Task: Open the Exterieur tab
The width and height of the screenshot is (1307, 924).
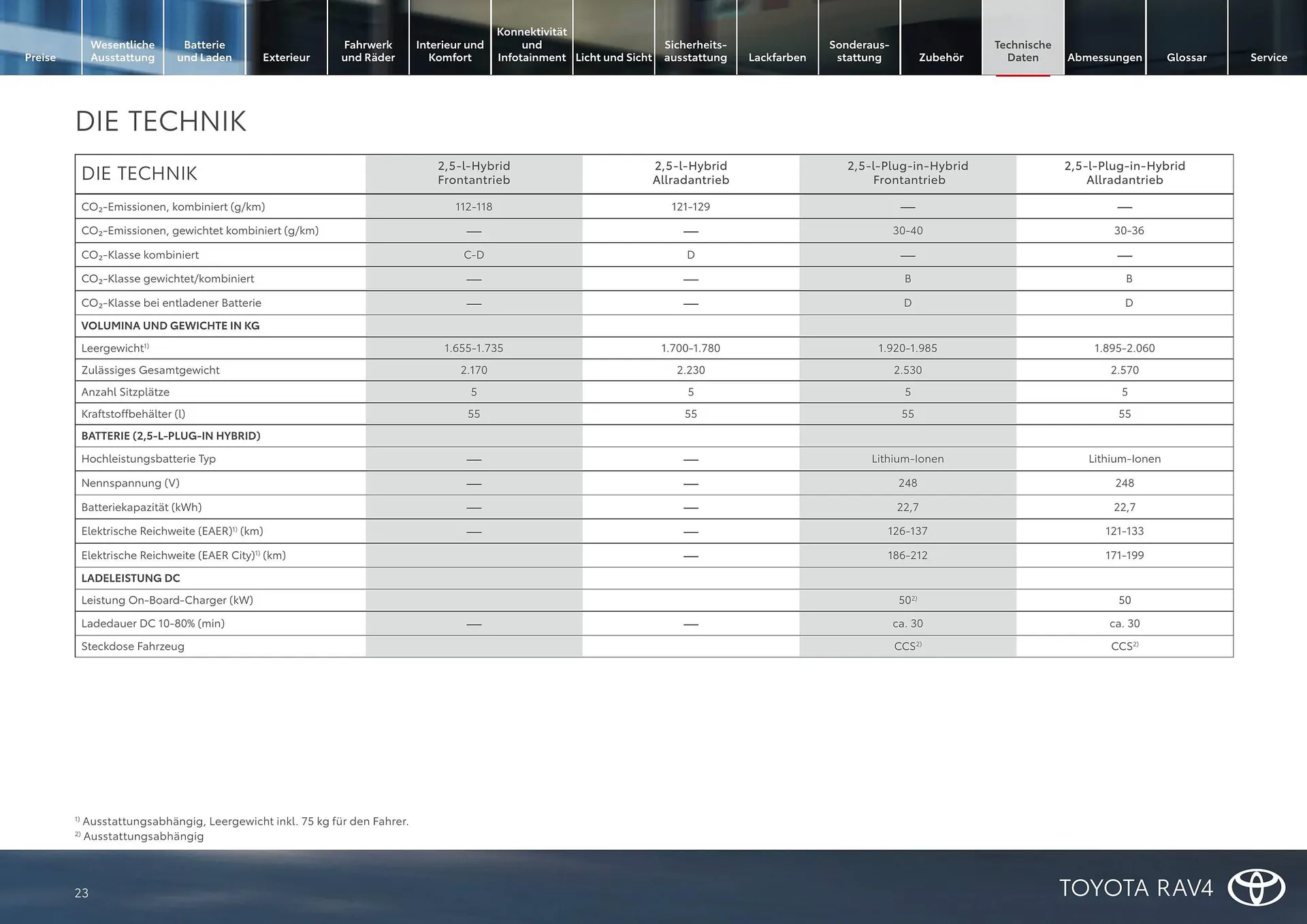Action: tap(286, 57)
